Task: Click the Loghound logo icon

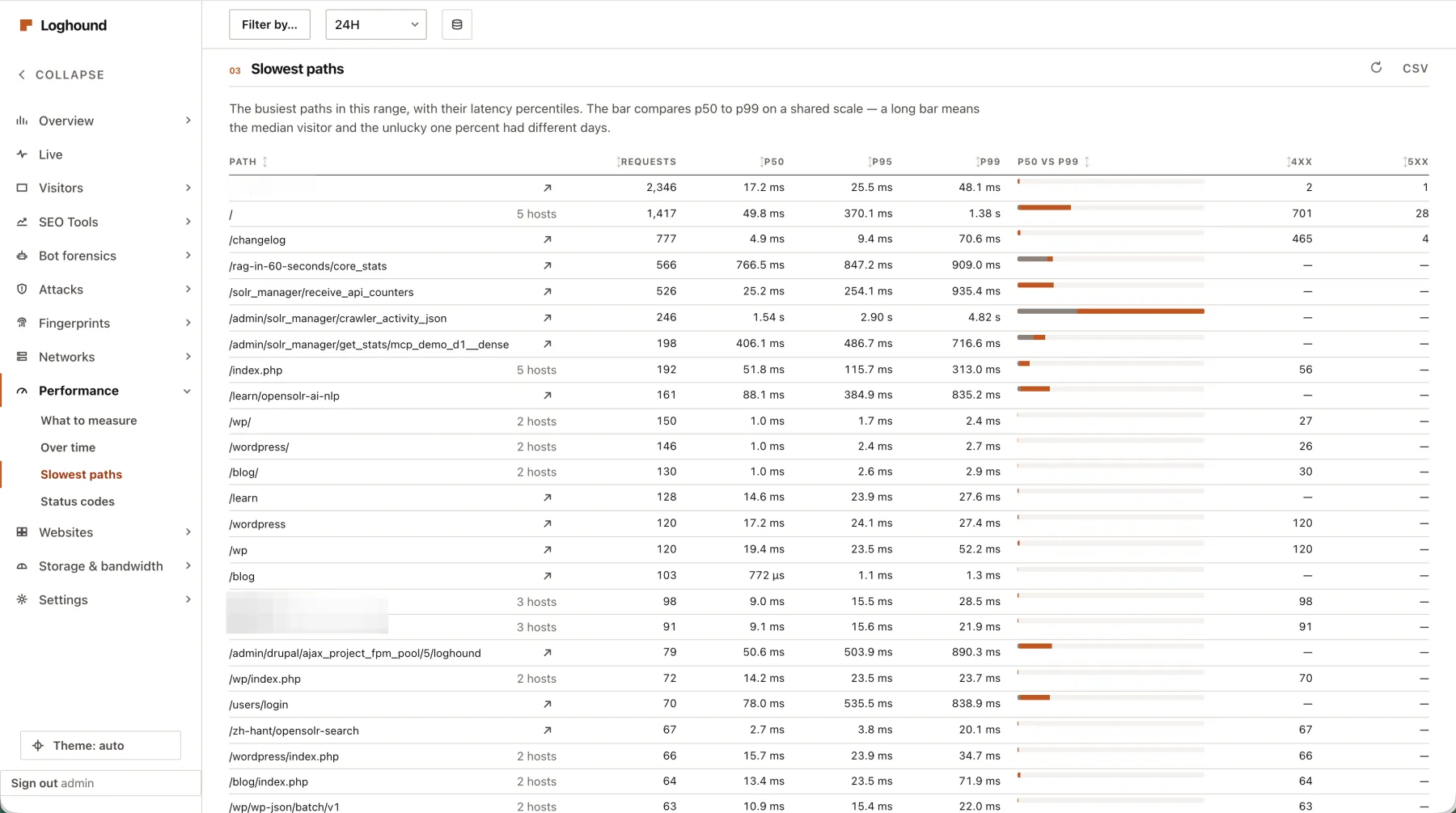Action: [26, 25]
